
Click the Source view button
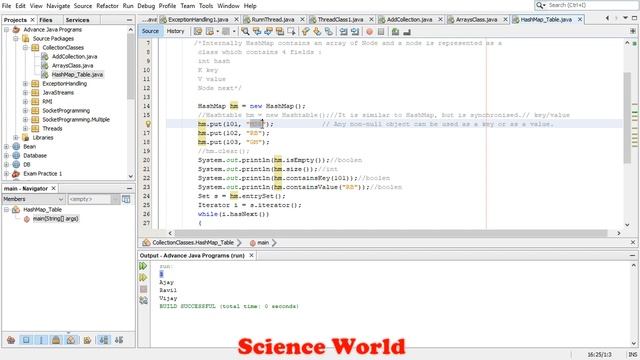click(150, 31)
